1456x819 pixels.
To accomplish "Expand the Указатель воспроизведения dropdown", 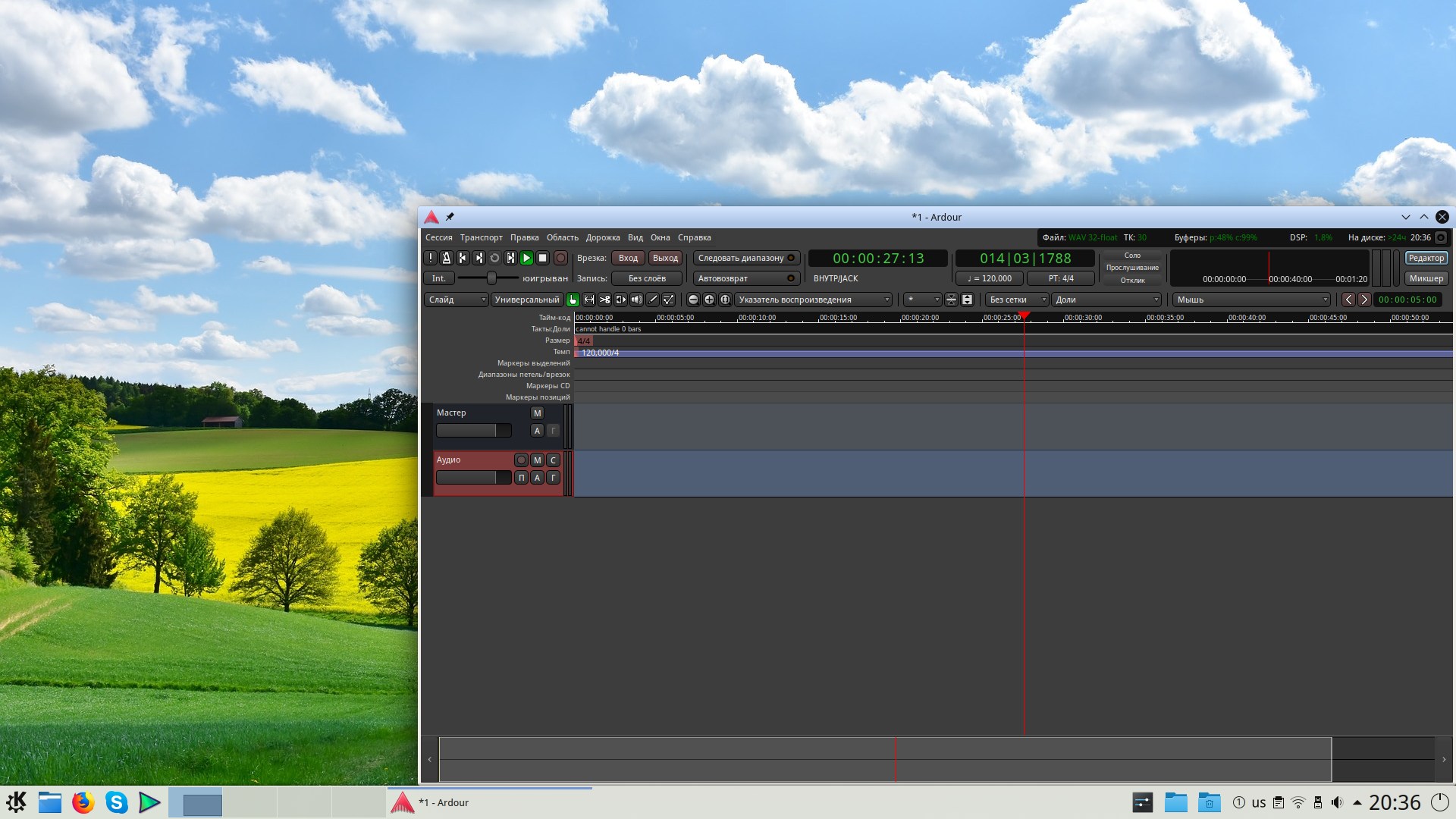I will point(813,300).
